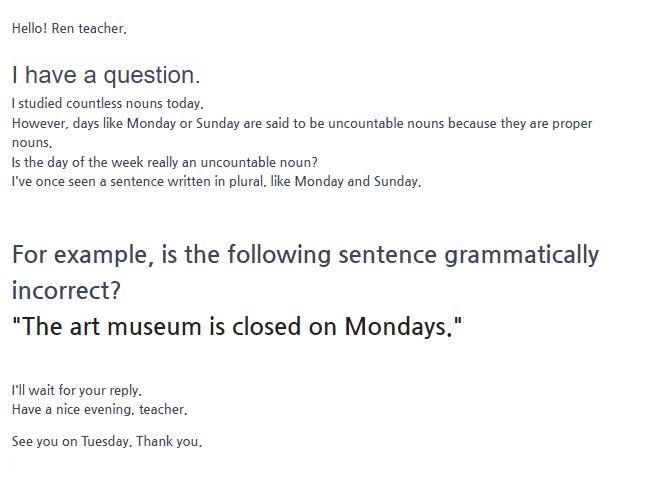Click the greeting 'Hello! Ren teacher.'
652x502 pixels.
(x=69, y=28)
